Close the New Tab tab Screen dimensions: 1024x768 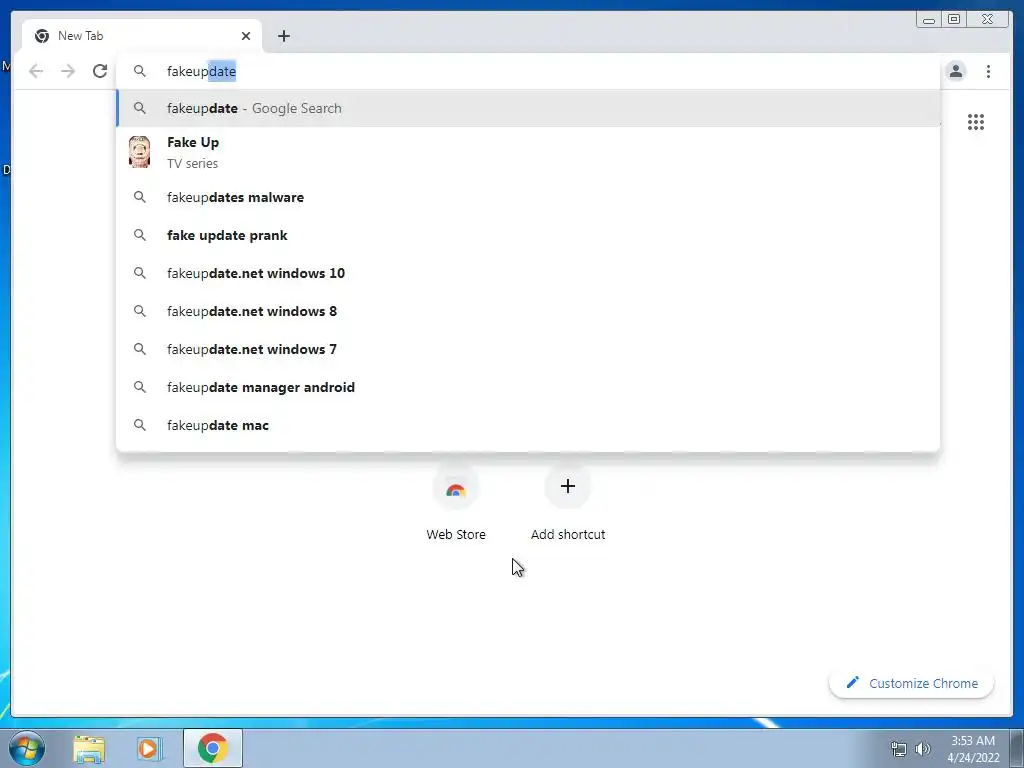pos(246,36)
